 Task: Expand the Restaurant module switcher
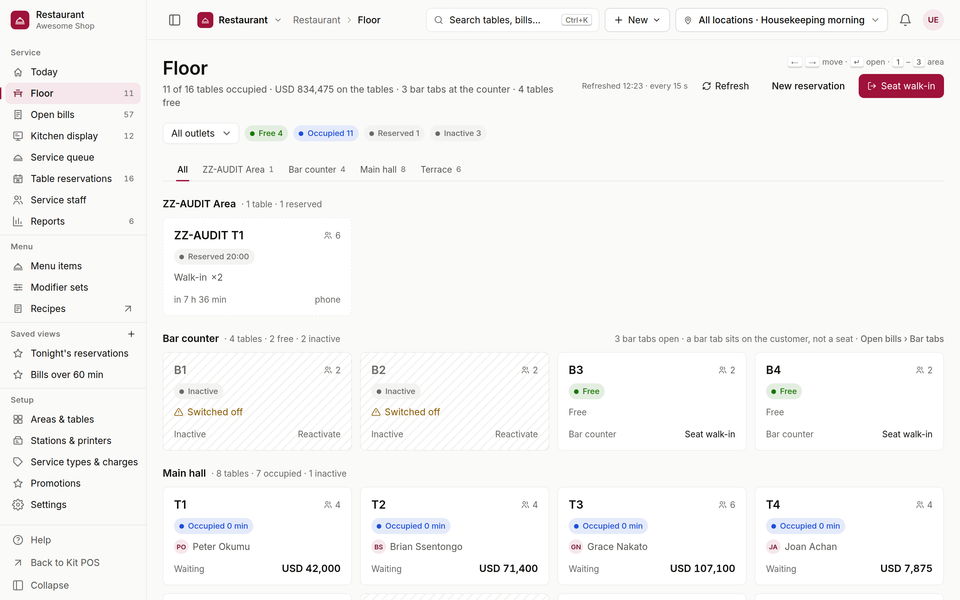point(239,20)
